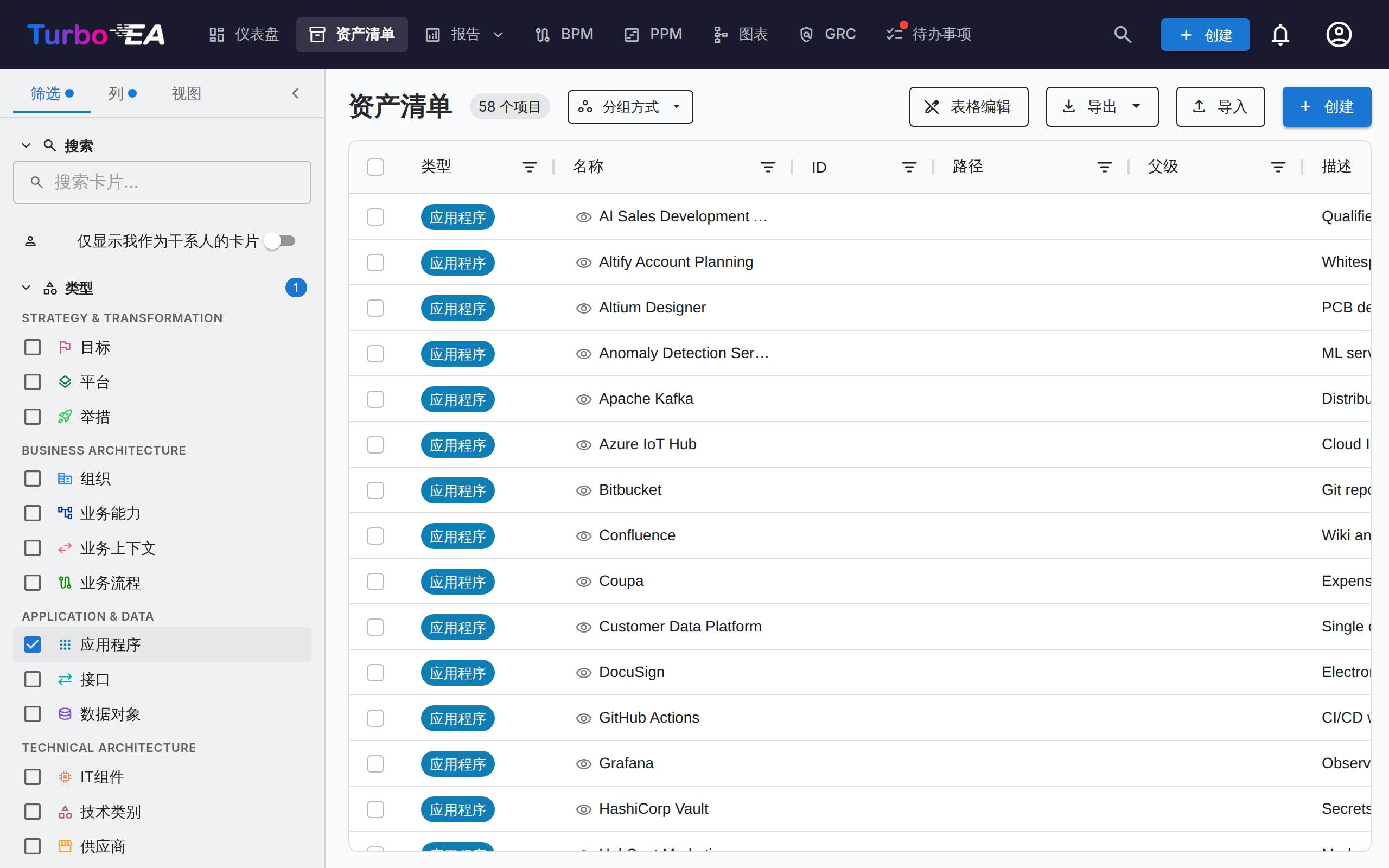Open 待办事项 in the navigation

point(929,34)
